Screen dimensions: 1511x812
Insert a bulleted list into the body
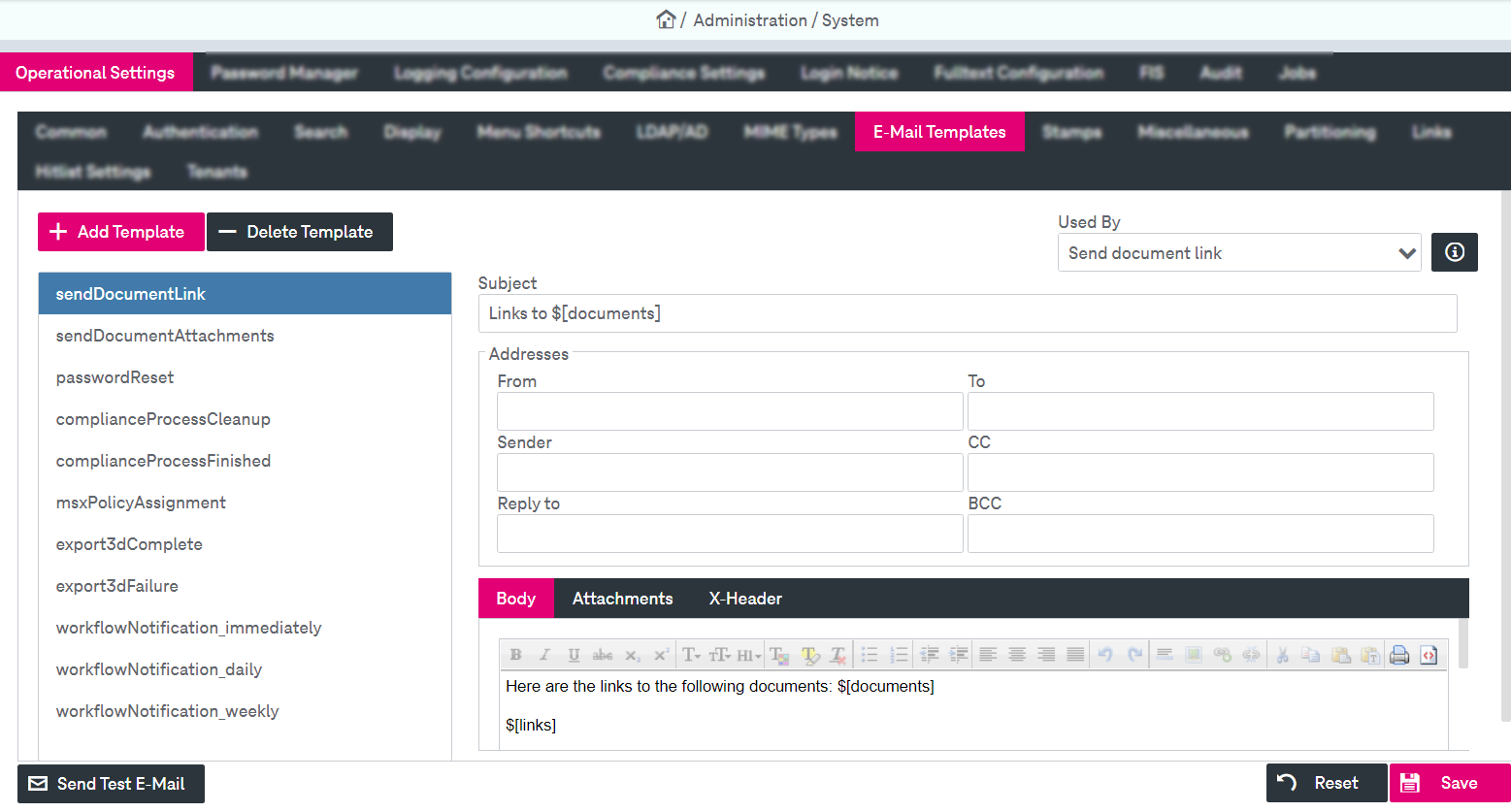pos(870,655)
